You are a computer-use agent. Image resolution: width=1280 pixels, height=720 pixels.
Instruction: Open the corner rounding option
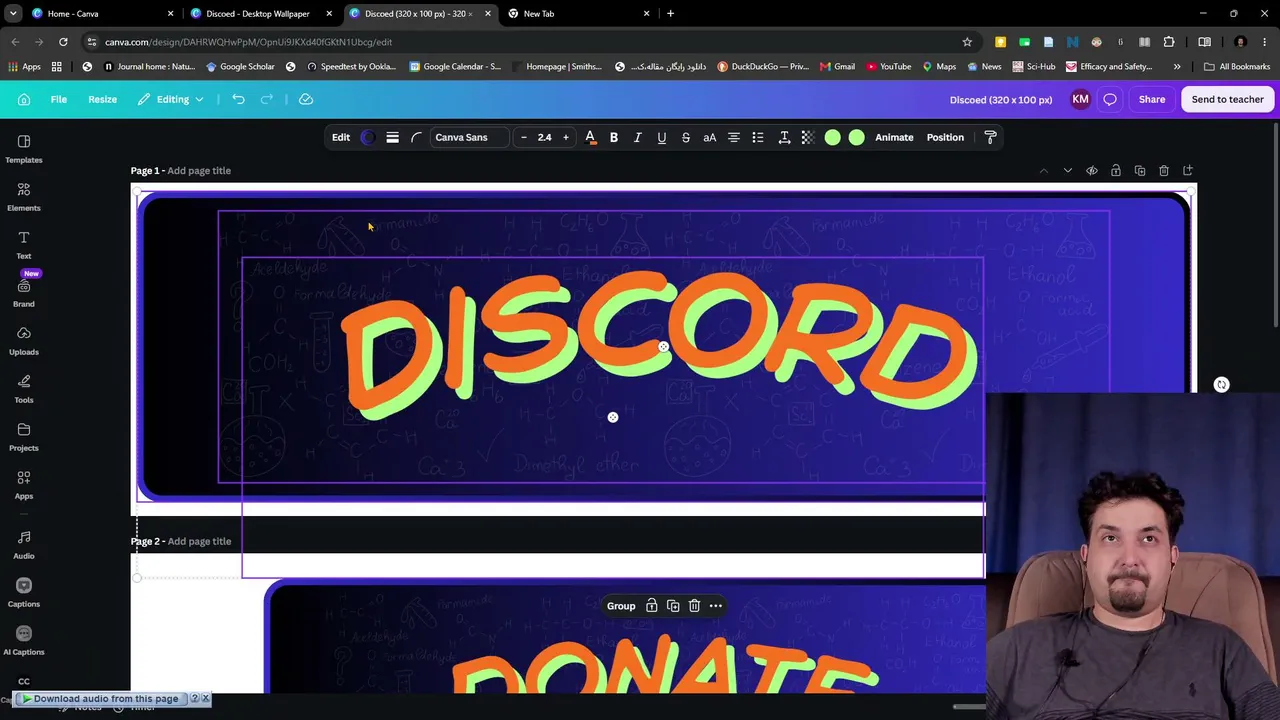(x=416, y=137)
